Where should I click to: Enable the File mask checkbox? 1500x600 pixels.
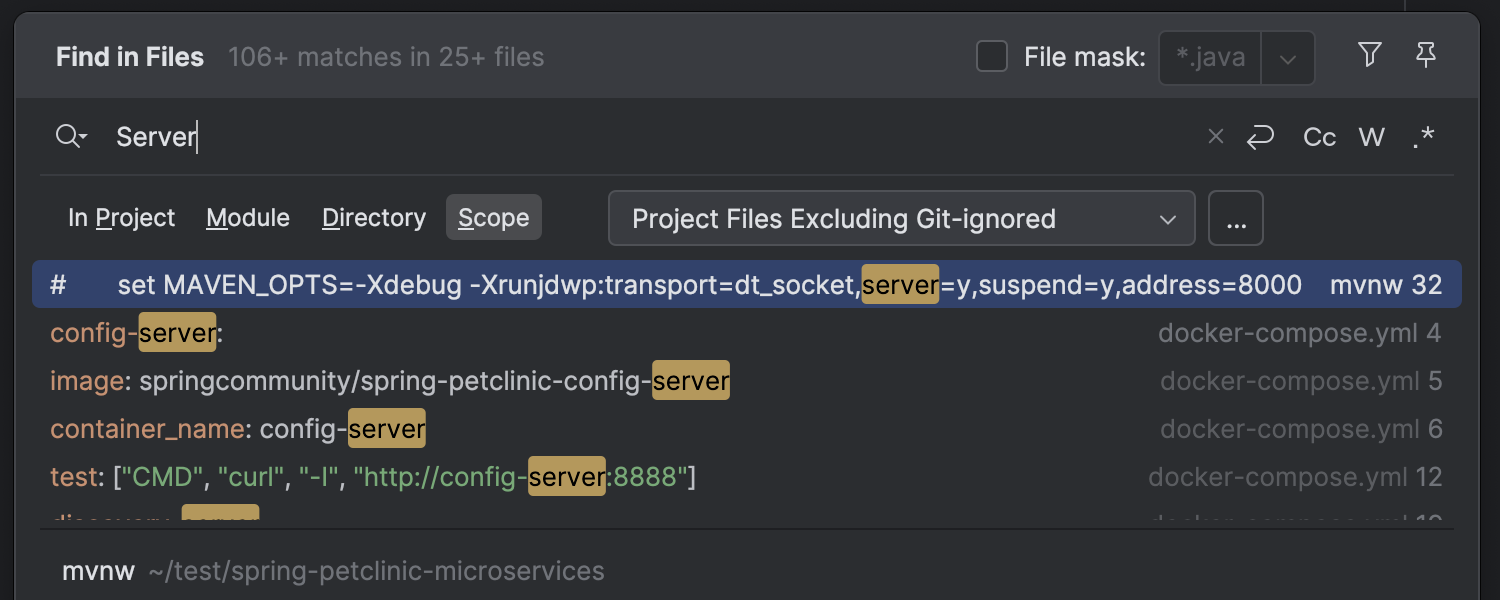point(991,57)
